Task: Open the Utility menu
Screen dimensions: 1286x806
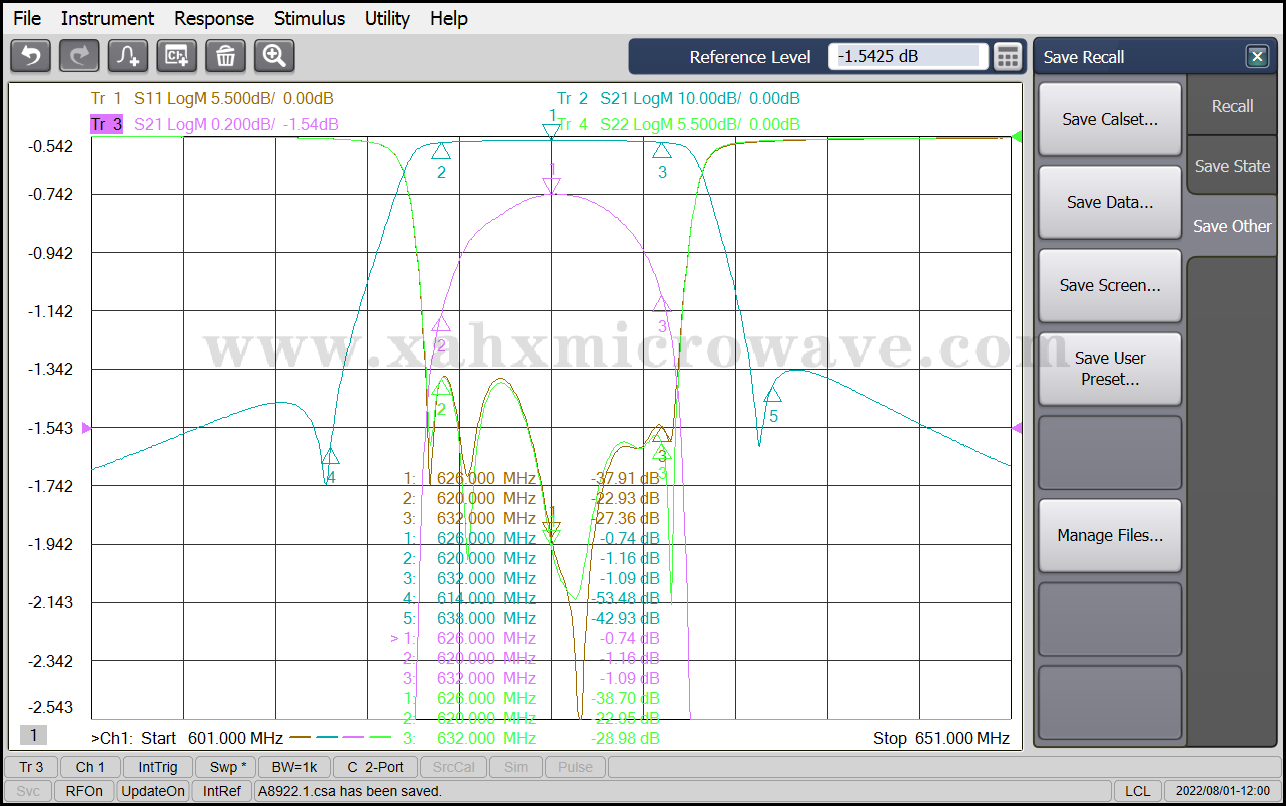Action: point(387,18)
